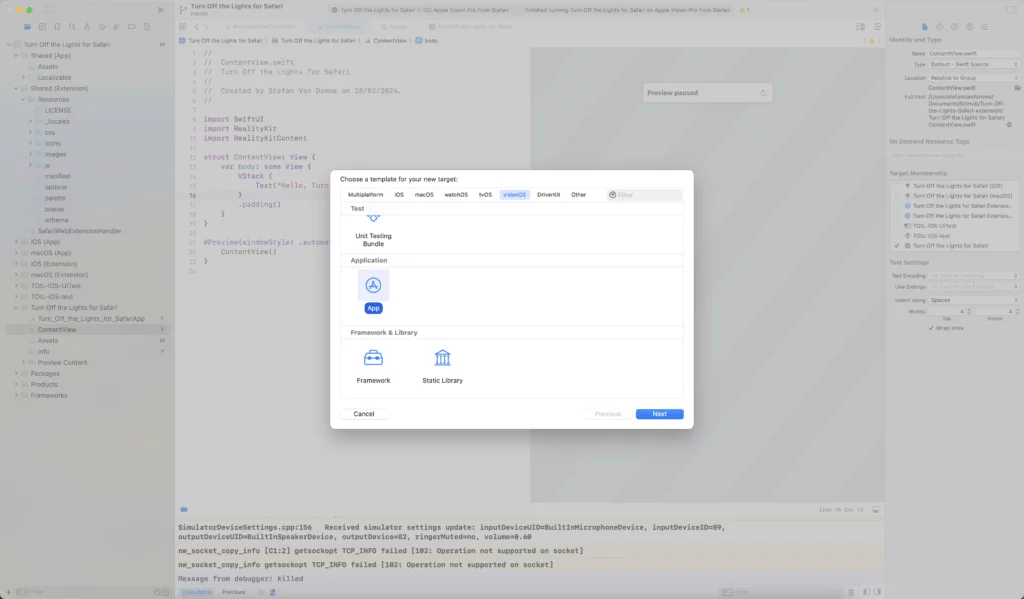Click the Location folder chooser icon
Image resolution: width=1024 pixels, height=599 pixels.
(x=1017, y=88)
